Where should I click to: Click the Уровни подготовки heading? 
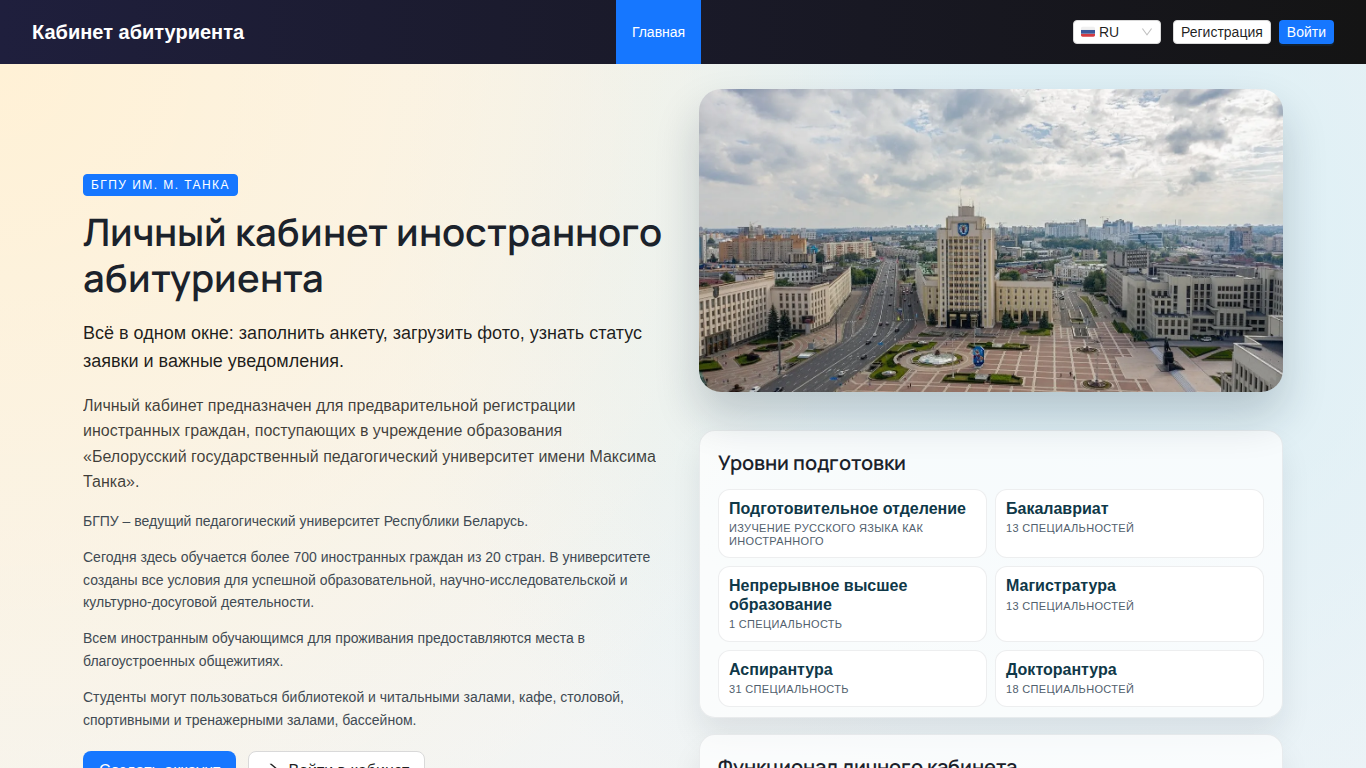pyautogui.click(x=812, y=463)
